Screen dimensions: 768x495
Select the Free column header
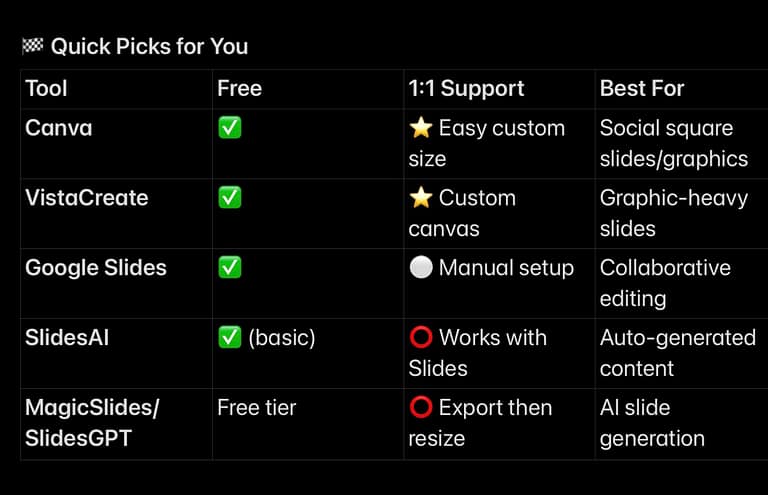tap(239, 88)
